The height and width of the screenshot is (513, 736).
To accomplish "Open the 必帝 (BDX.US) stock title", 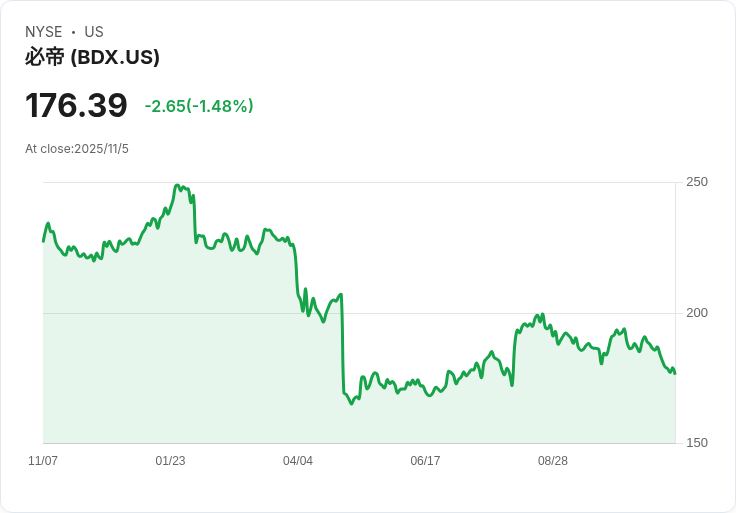I will pos(92,58).
